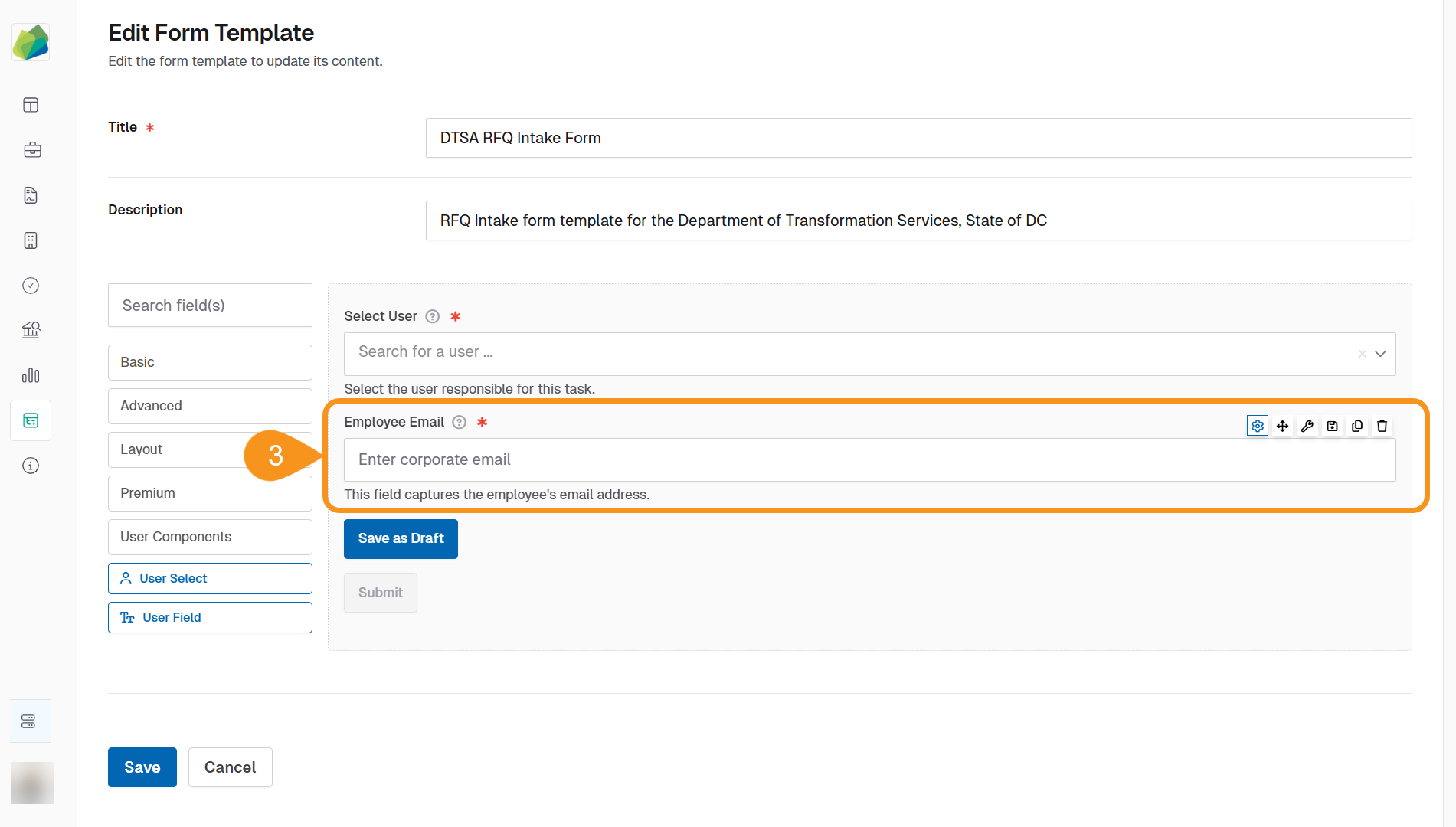The image size is (1456, 827).
Task: Click the Search field(s) input box
Action: 210,306
